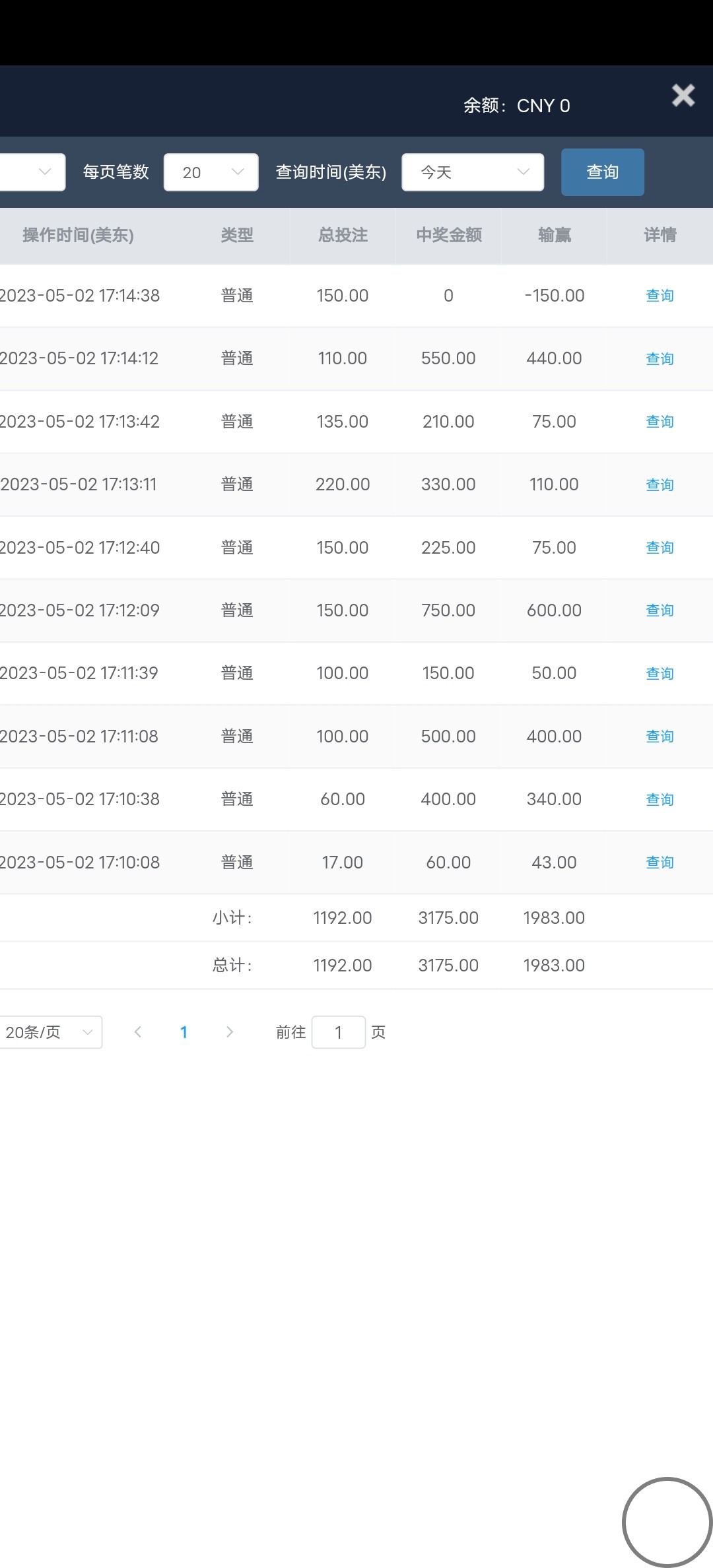Screen dimensions: 713x1568
Task: Click the blue 查询 search button
Action: (602, 172)
